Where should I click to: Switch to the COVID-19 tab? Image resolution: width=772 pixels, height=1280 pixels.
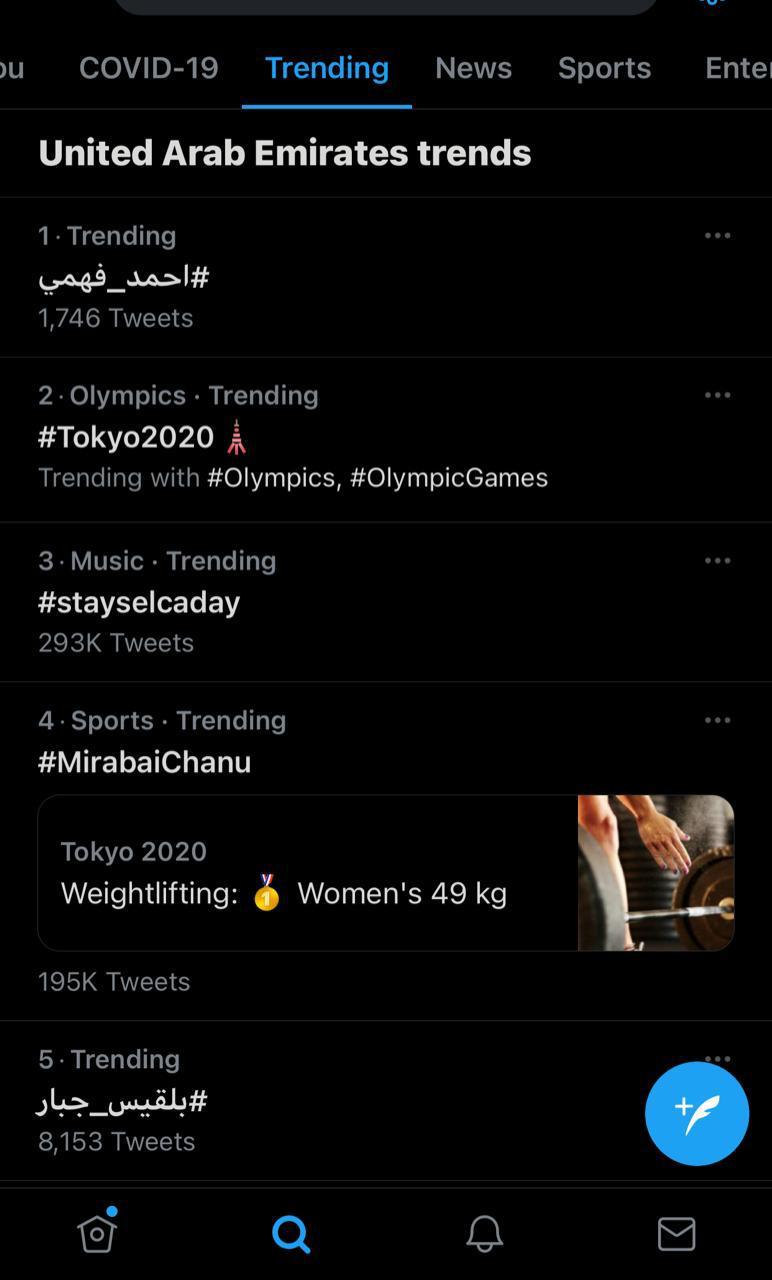(x=148, y=68)
